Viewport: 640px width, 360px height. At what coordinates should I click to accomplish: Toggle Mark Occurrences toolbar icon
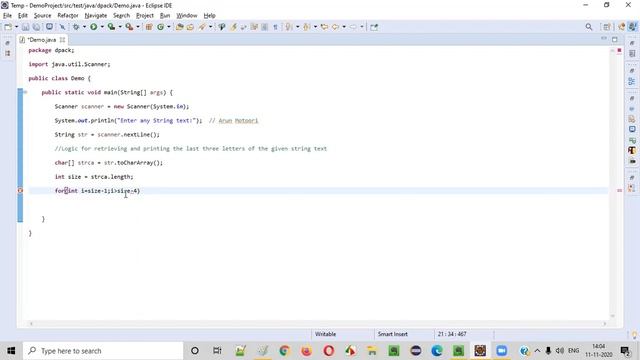tap(233, 27)
